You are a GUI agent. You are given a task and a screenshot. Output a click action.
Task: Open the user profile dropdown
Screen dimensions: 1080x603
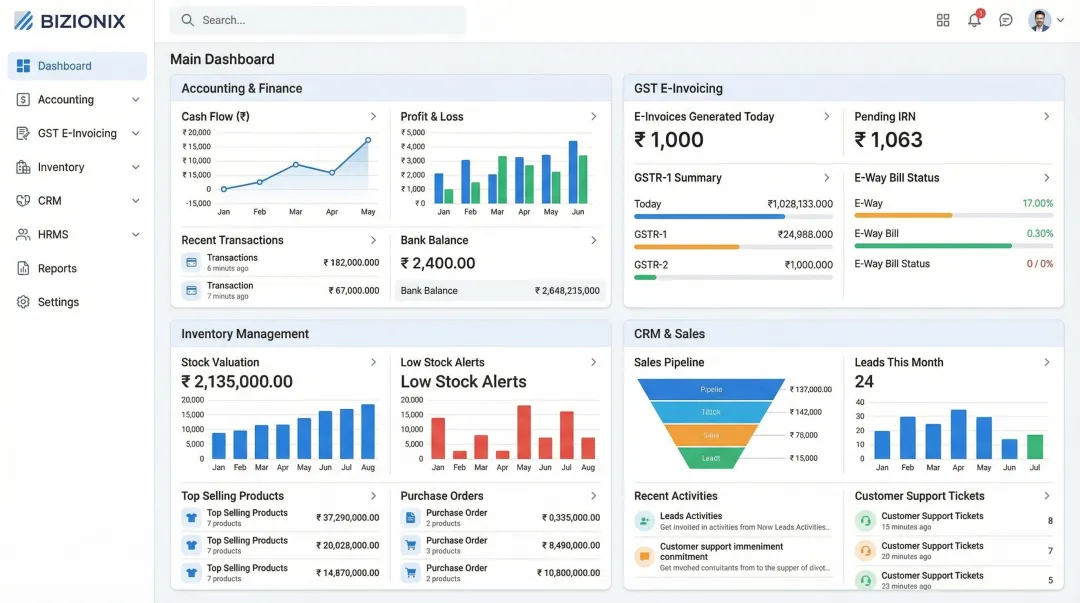[x=1046, y=20]
